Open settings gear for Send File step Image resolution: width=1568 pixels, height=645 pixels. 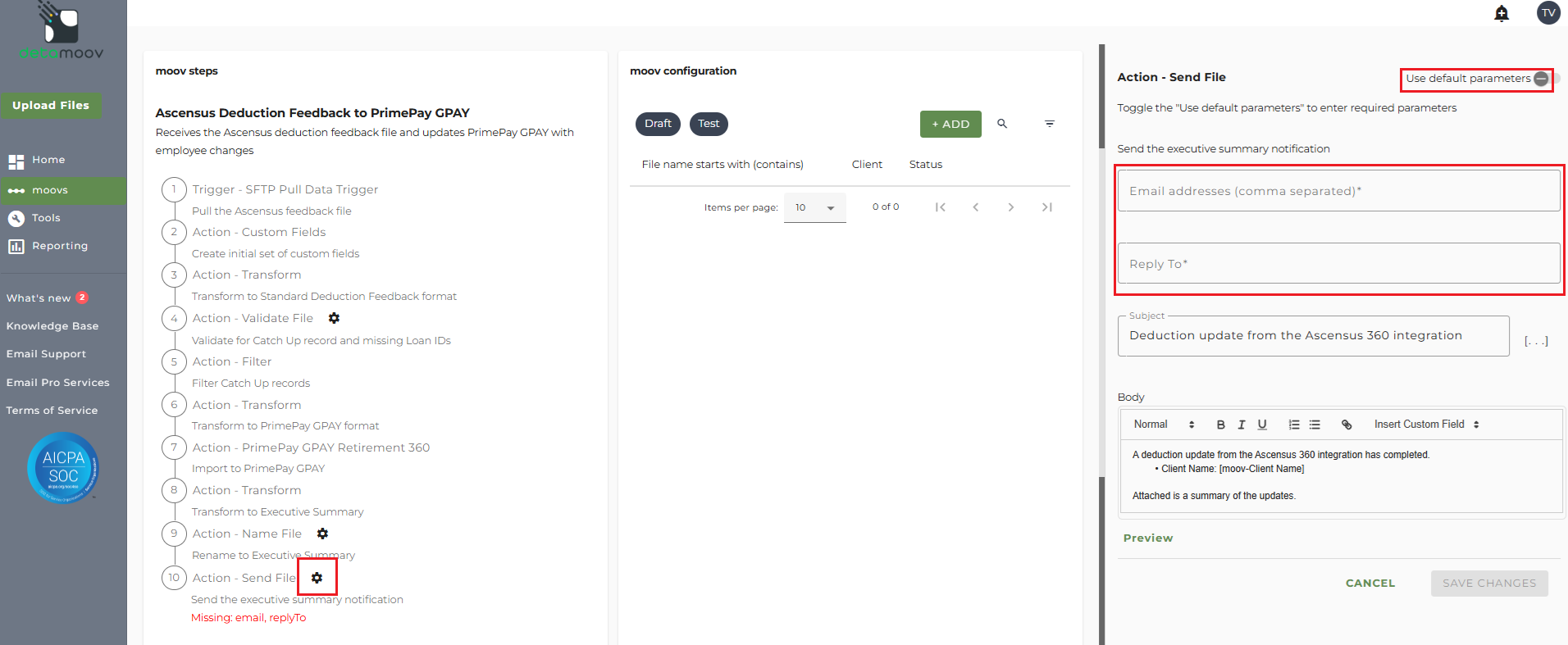click(317, 578)
